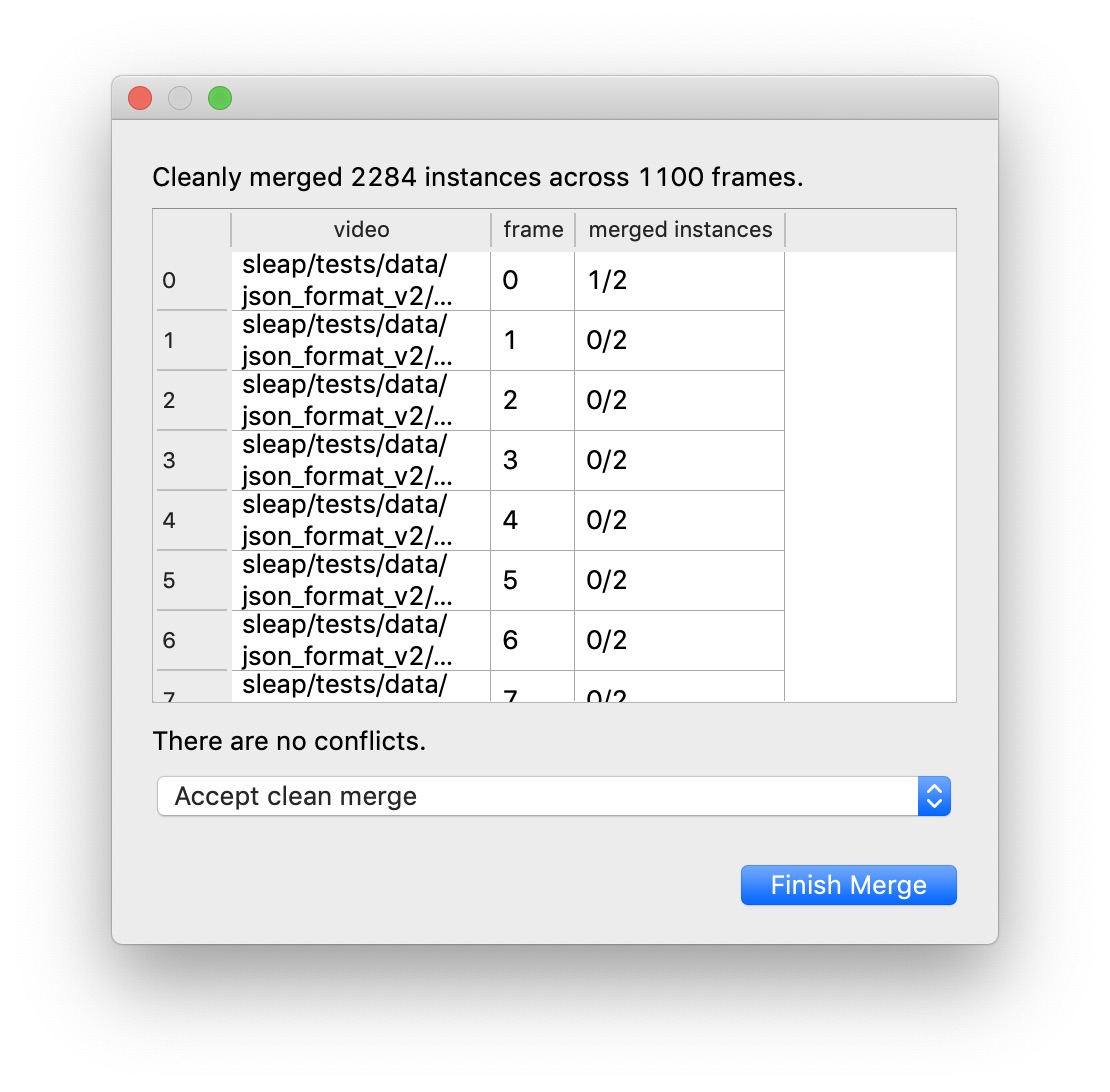Open the Accept clean merge dropdown

pyautogui.click(x=553, y=796)
